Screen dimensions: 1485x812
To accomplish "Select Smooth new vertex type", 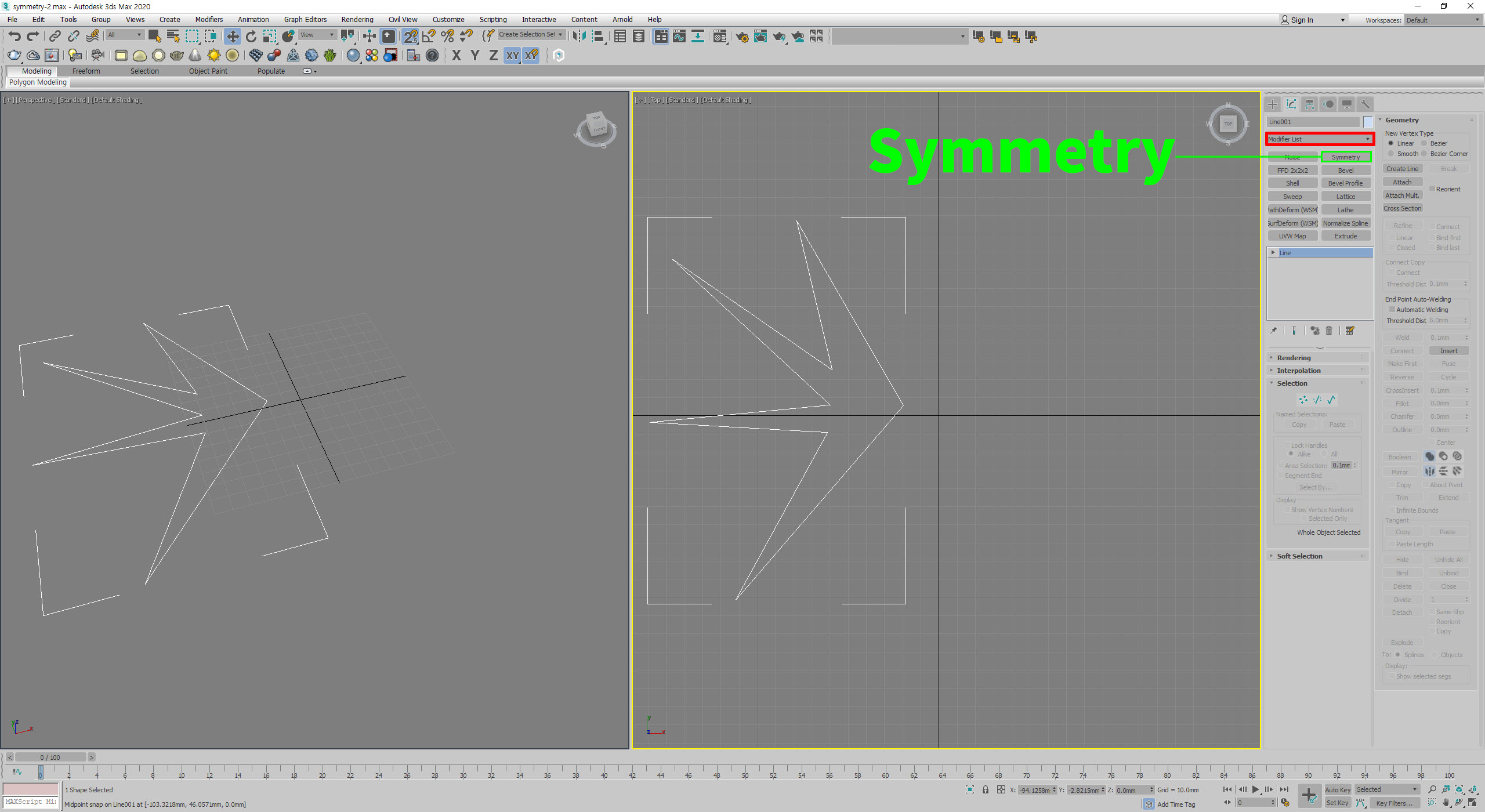I will [1391, 154].
